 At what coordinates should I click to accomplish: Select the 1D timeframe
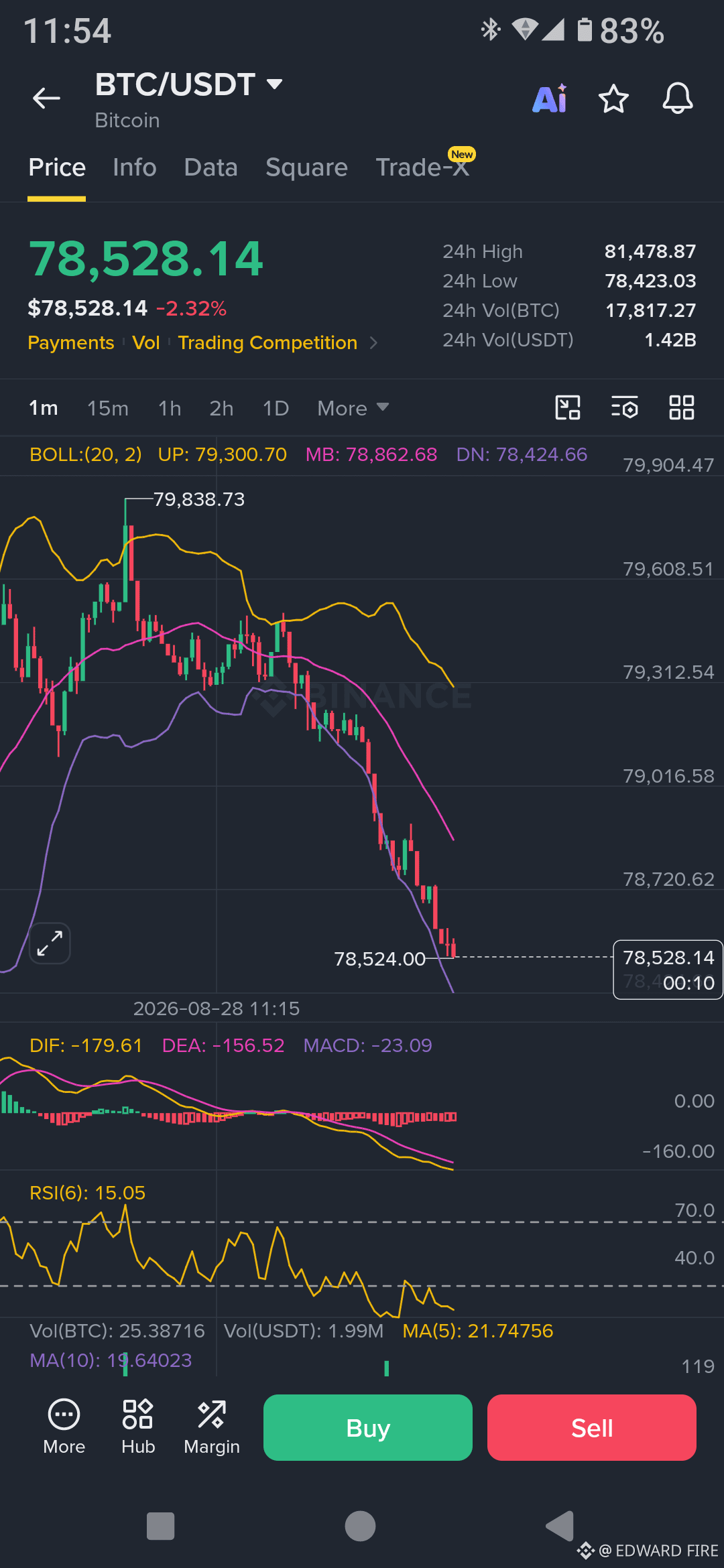276,408
